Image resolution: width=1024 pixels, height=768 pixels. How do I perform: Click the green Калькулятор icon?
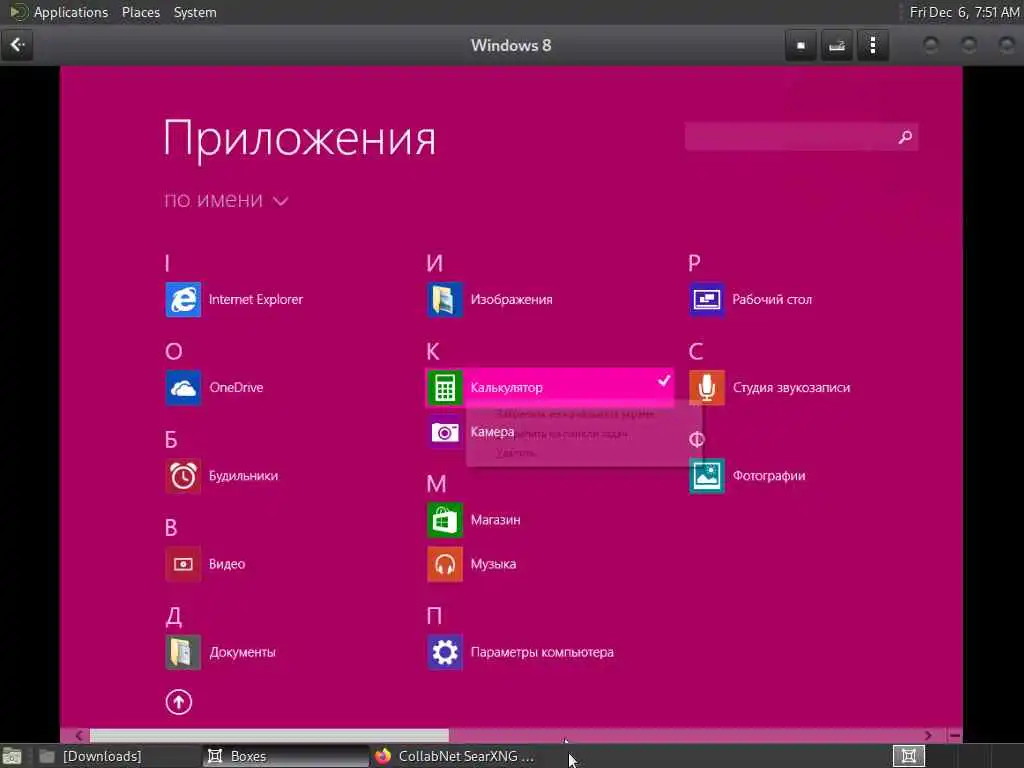pyautogui.click(x=445, y=387)
